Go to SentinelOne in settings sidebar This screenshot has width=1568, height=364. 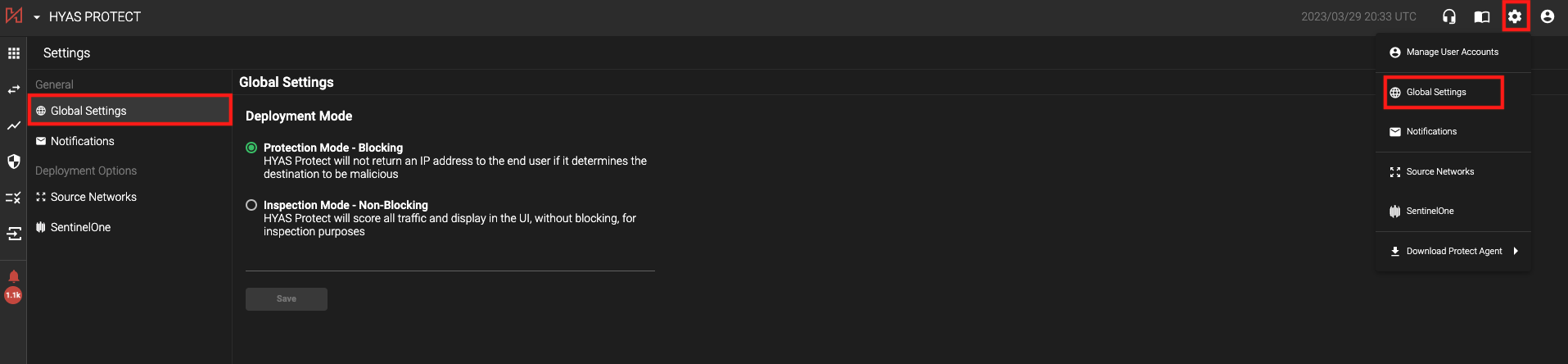(x=80, y=227)
